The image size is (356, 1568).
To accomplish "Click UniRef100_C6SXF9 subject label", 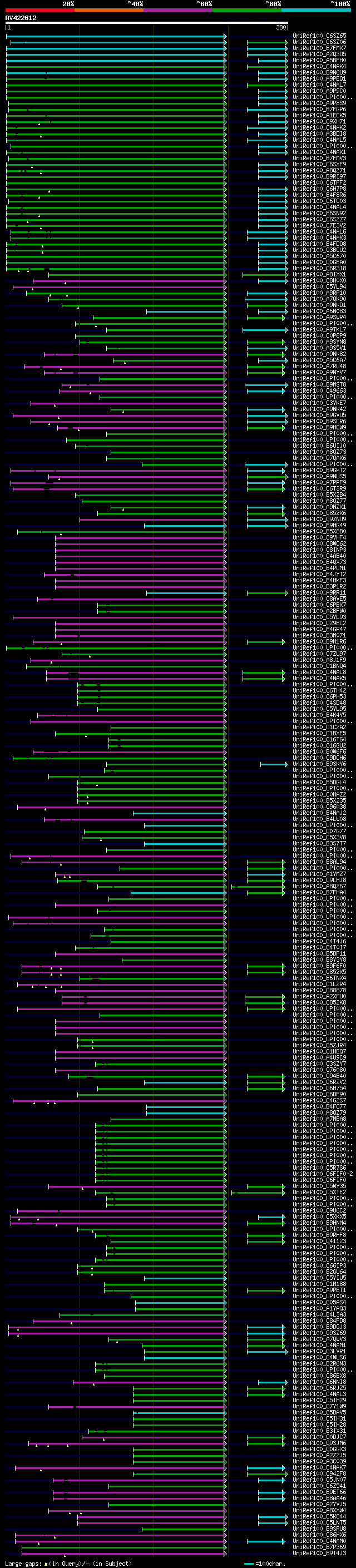I will click(319, 164).
